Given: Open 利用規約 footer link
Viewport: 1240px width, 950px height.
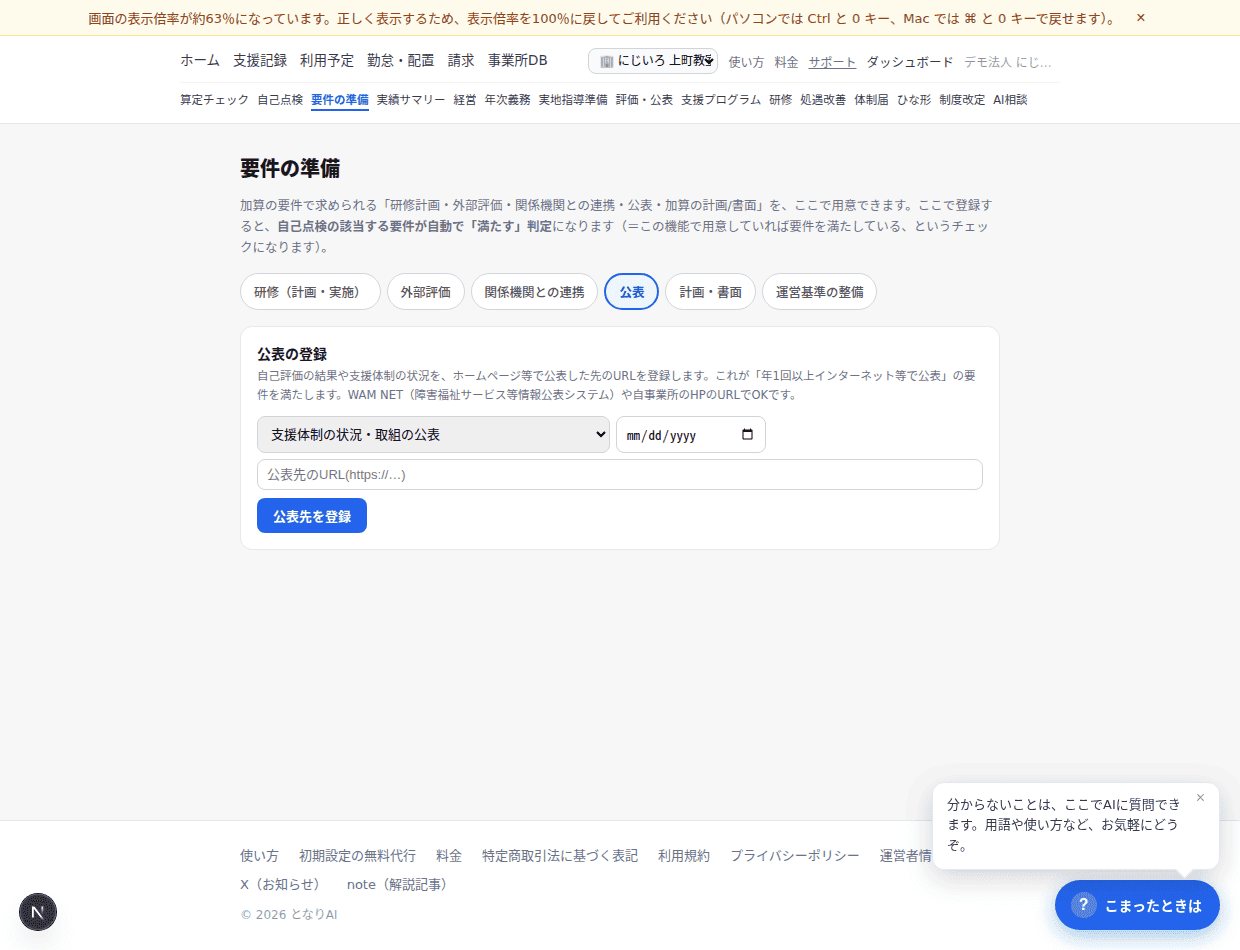Looking at the screenshot, I should pos(684,856).
